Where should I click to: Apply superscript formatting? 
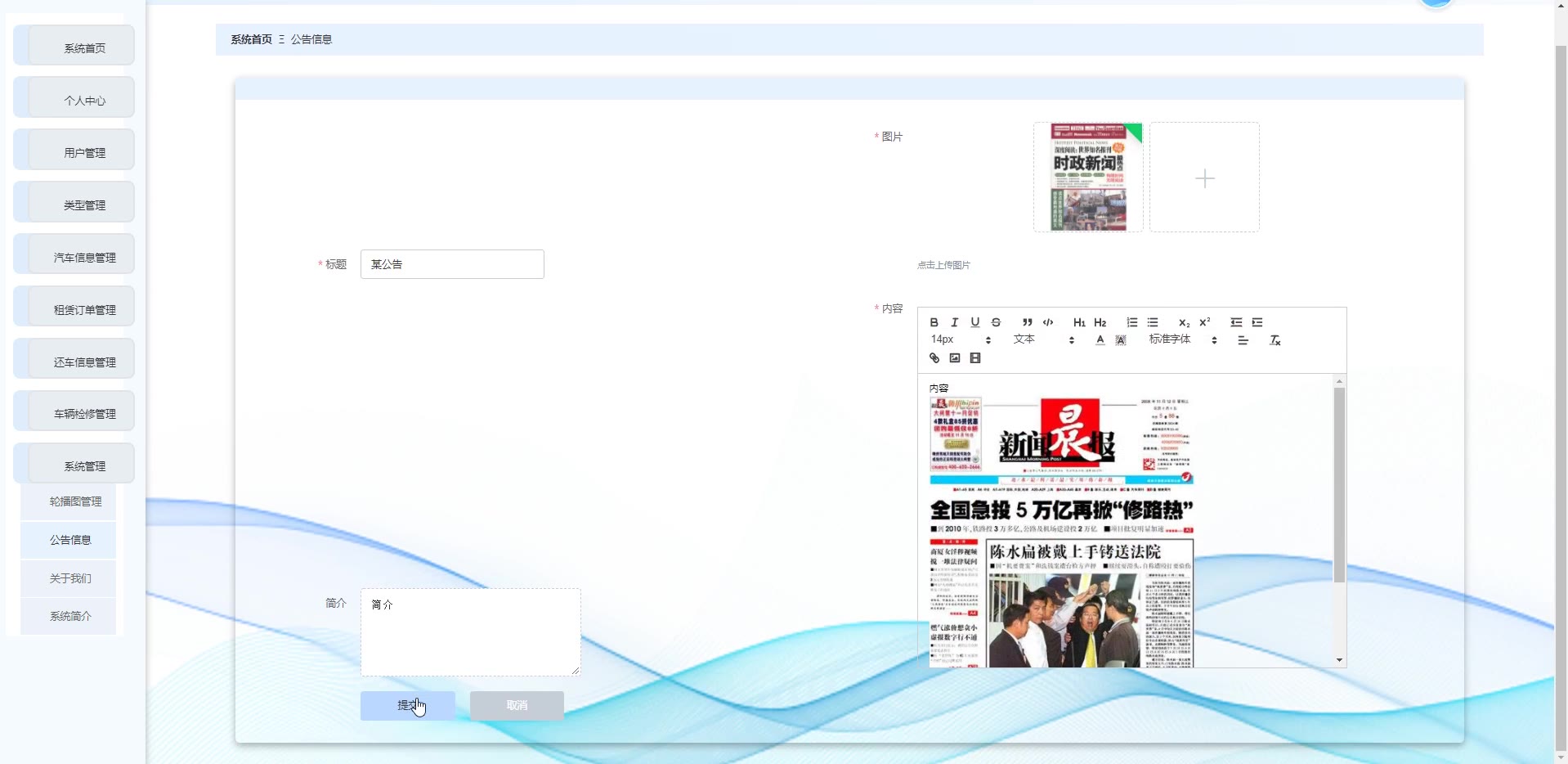click(1205, 322)
